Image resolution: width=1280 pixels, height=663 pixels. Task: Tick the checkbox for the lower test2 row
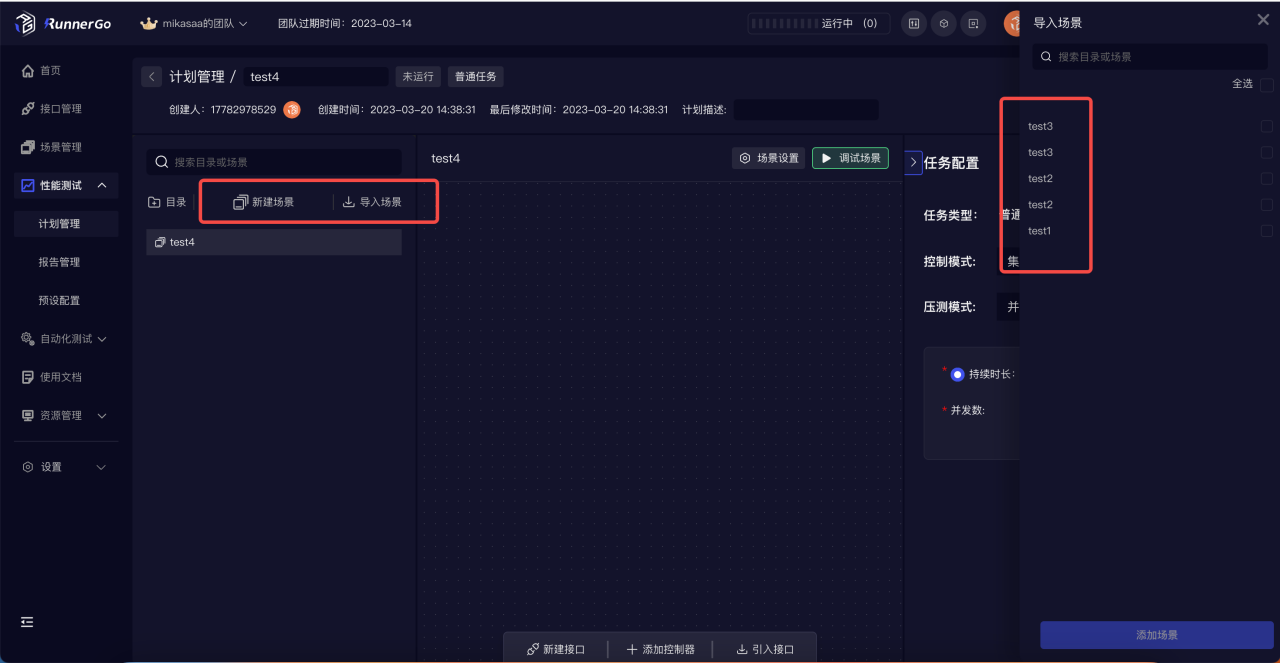click(1267, 204)
